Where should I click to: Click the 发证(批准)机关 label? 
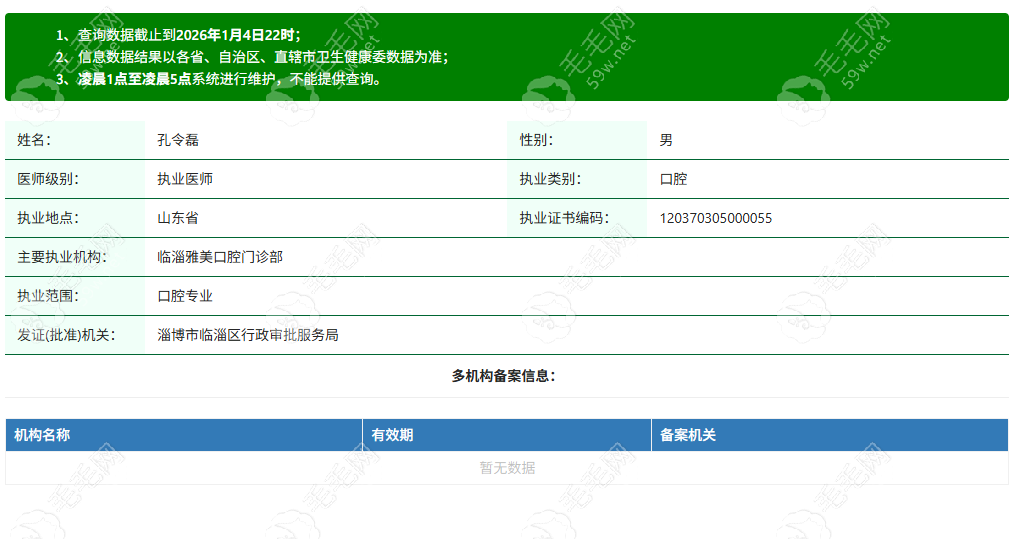coord(66,335)
